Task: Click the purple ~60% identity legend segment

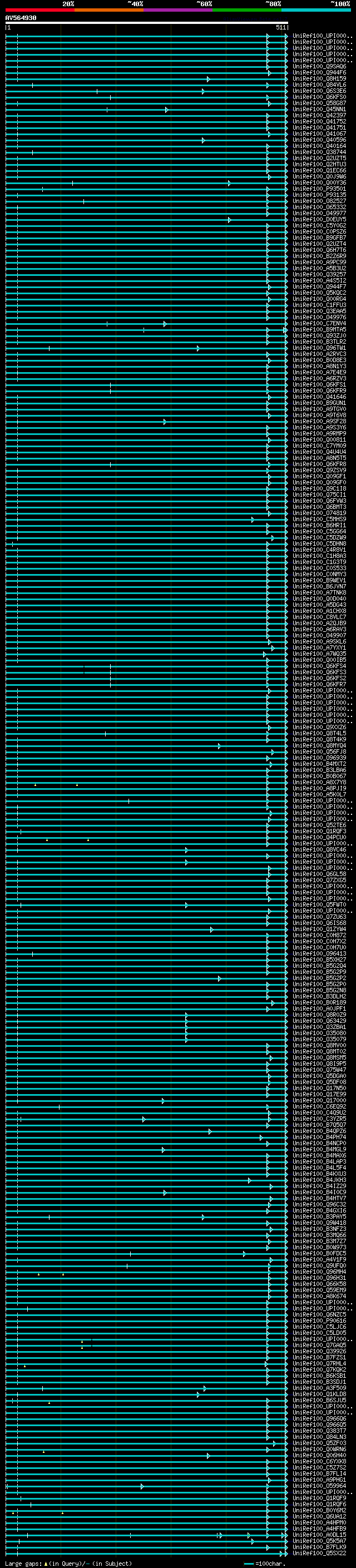Action: tap(177, 10)
